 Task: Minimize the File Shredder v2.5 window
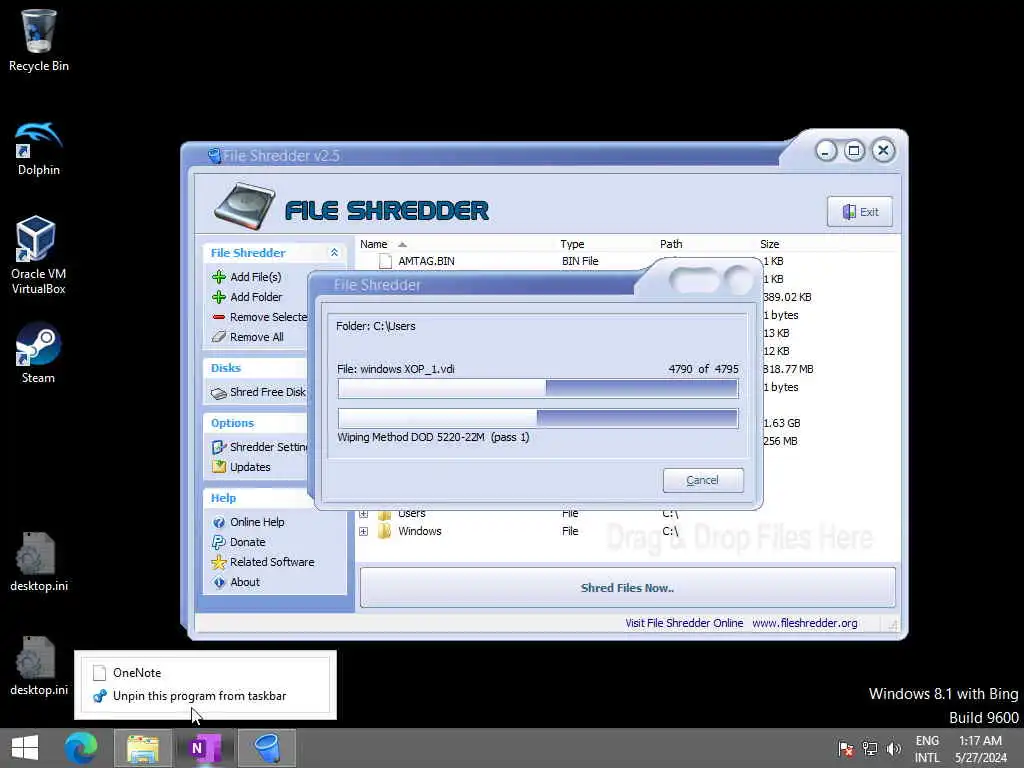[825, 152]
